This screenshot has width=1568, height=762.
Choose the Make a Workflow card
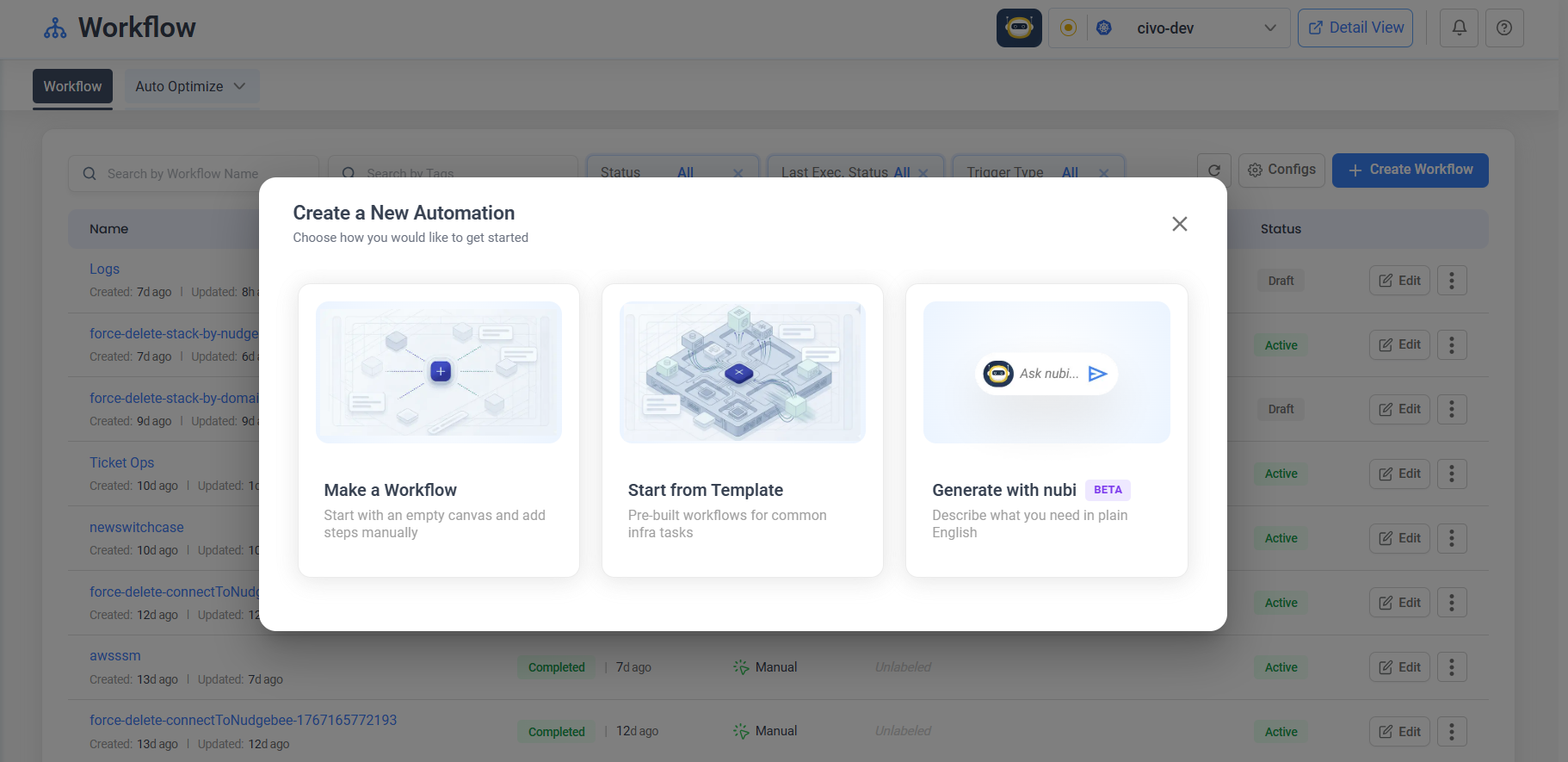(x=439, y=431)
